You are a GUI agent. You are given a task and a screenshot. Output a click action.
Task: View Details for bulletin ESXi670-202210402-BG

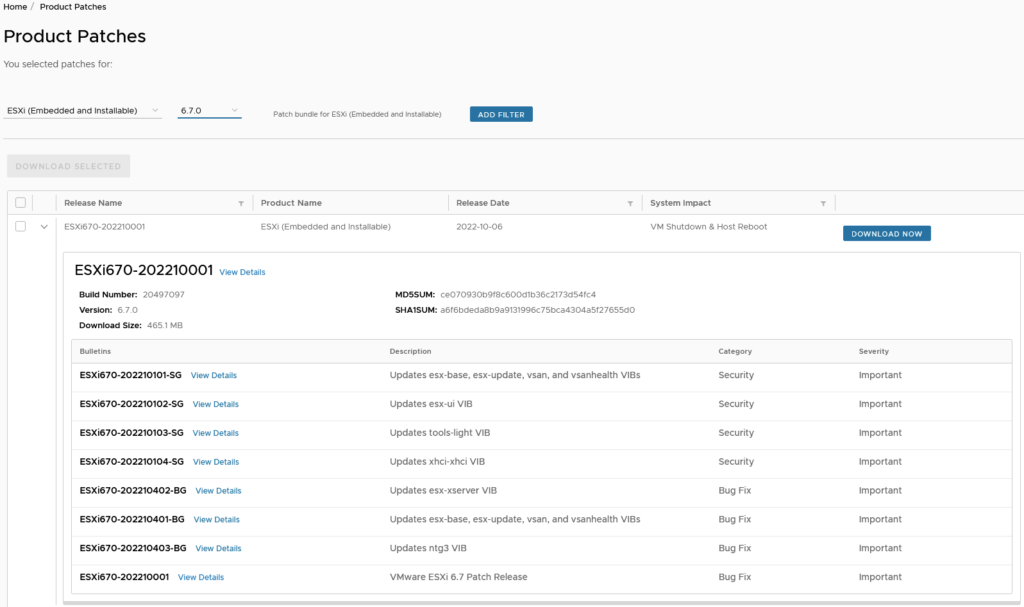point(218,490)
